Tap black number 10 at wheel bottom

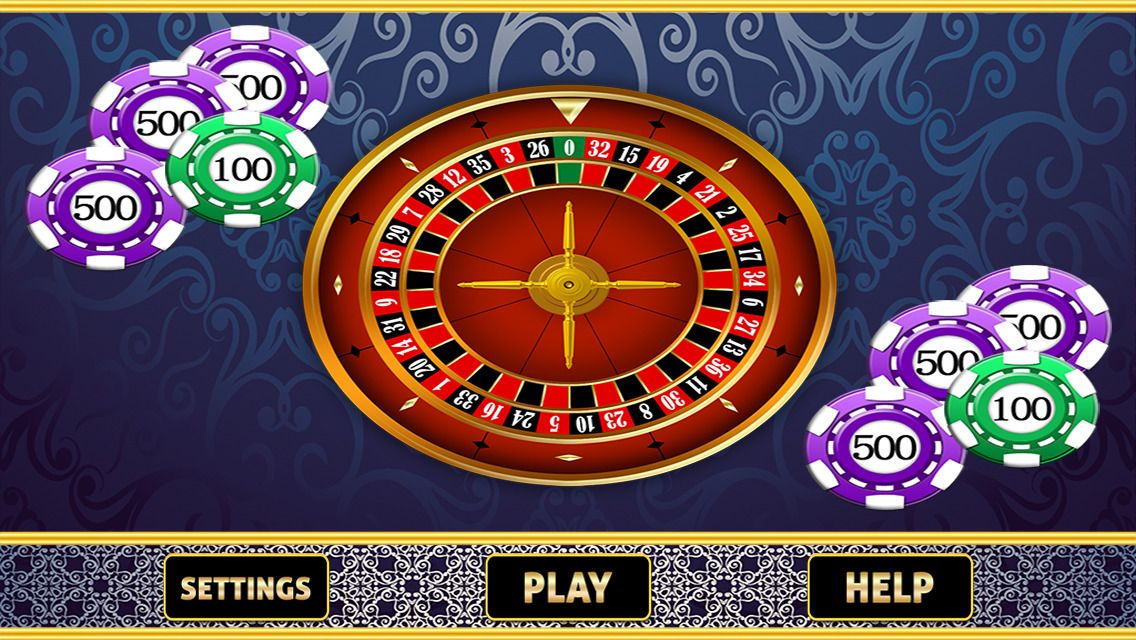click(584, 423)
